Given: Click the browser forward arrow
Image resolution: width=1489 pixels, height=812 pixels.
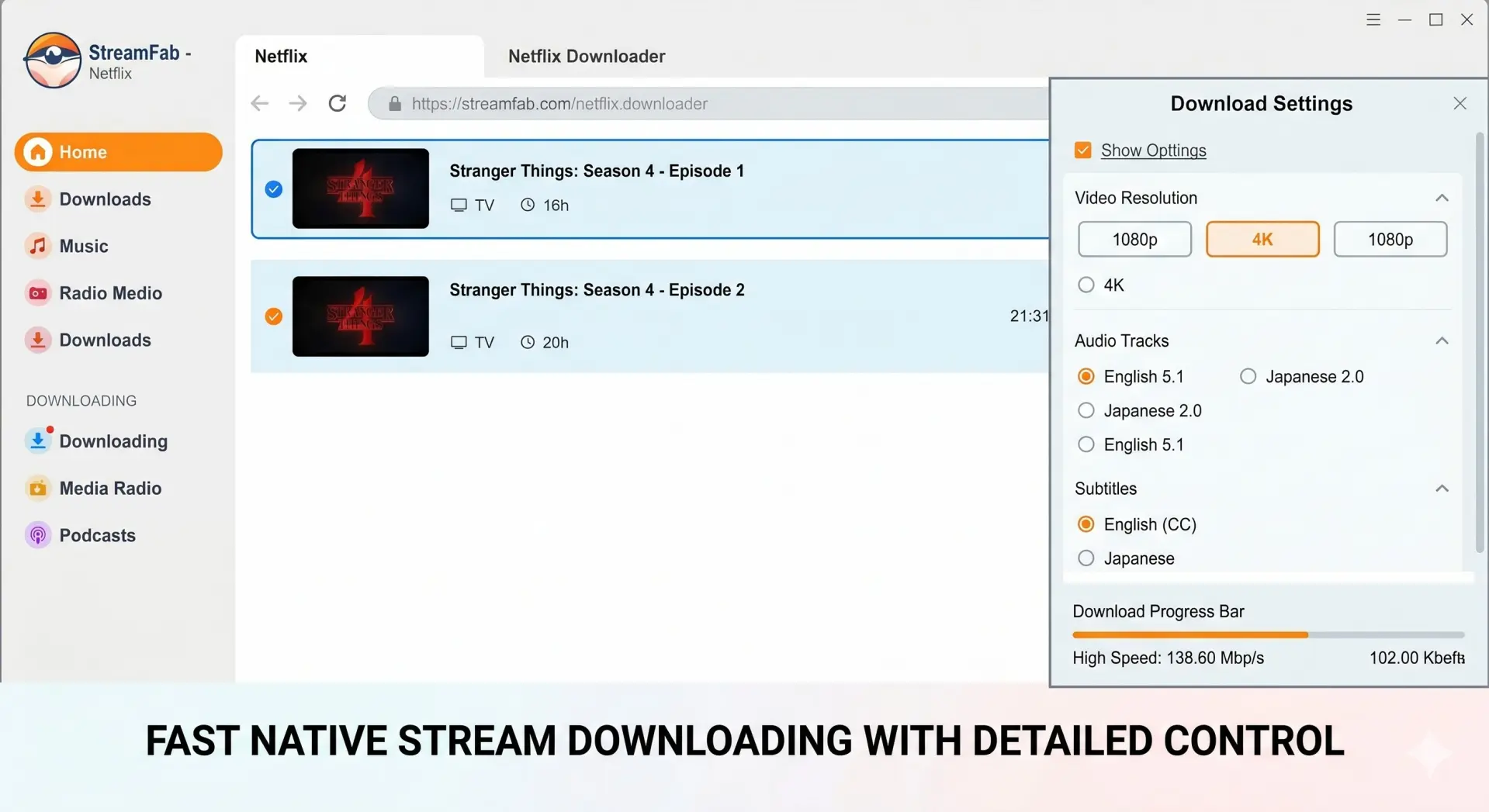Looking at the screenshot, I should 298,103.
